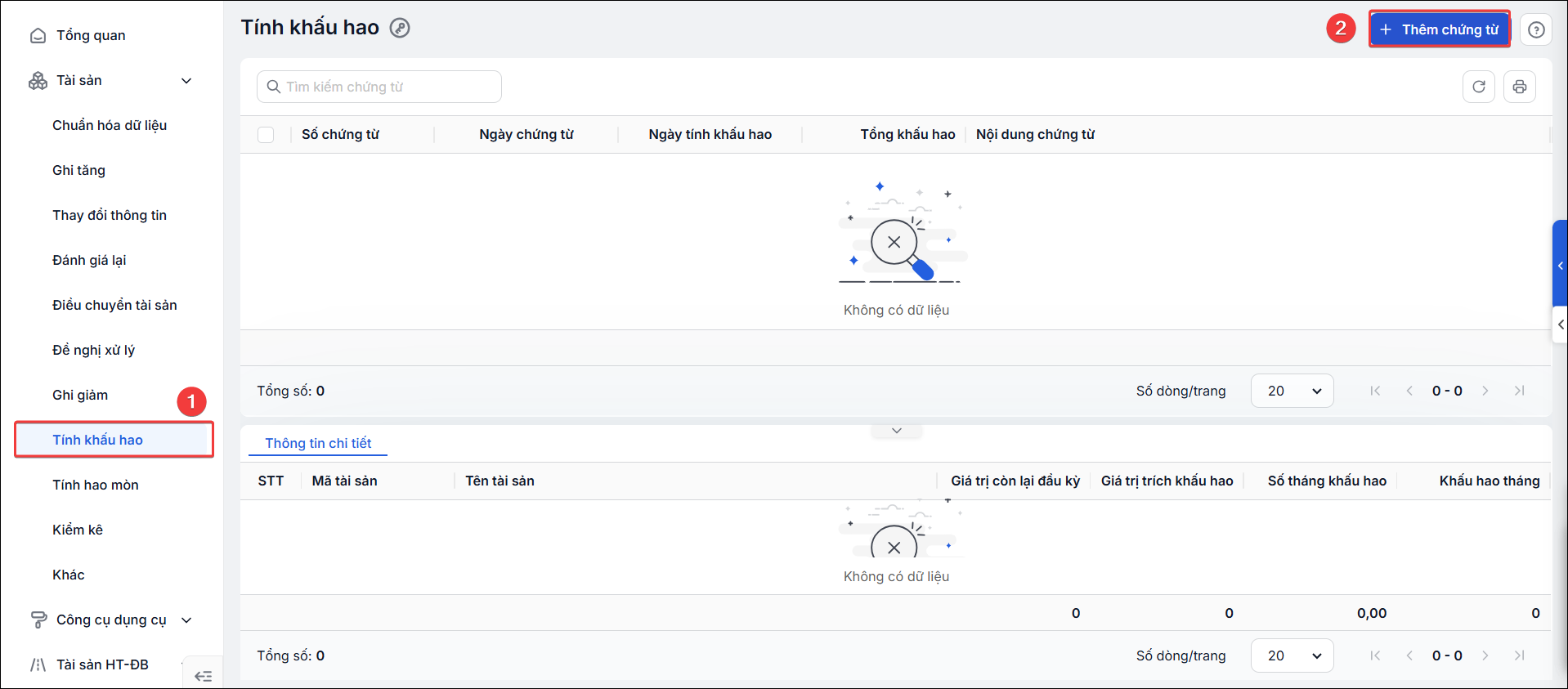
Task: Click the Ngày chứng từ column header
Action: (x=526, y=135)
